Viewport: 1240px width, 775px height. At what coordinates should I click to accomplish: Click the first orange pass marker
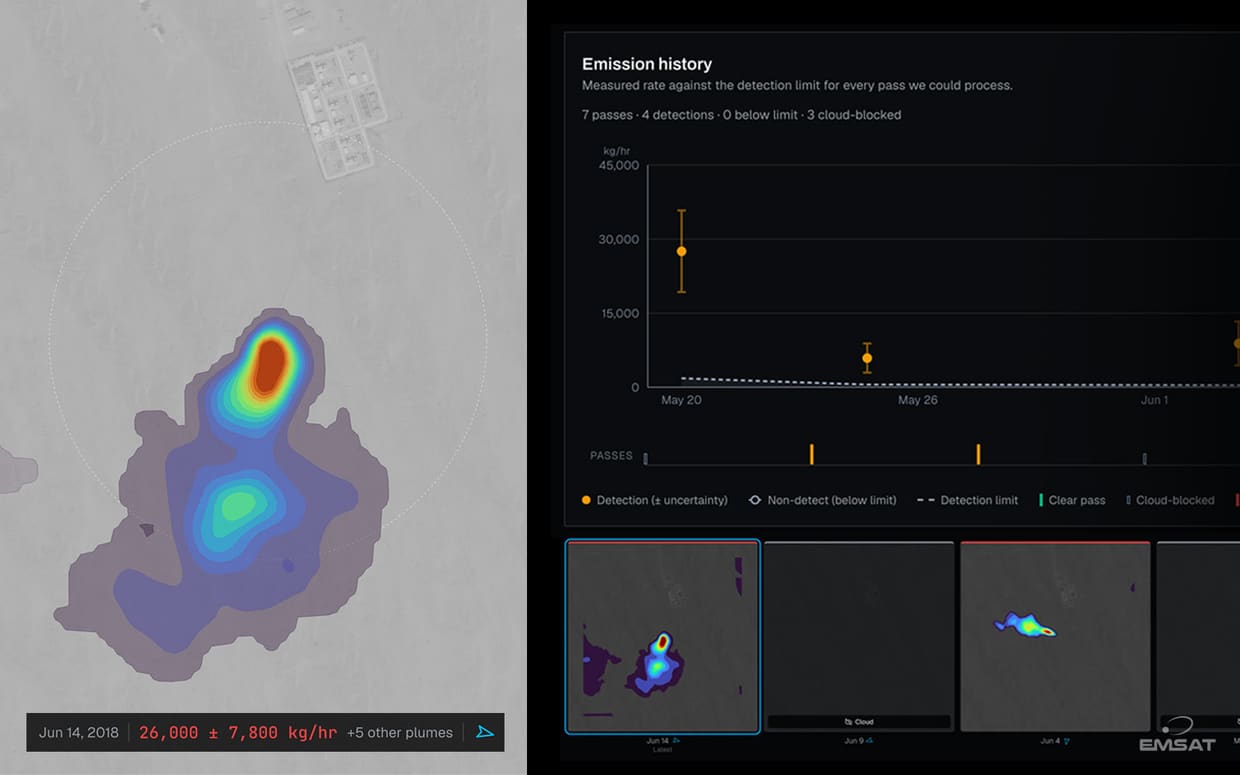811,454
